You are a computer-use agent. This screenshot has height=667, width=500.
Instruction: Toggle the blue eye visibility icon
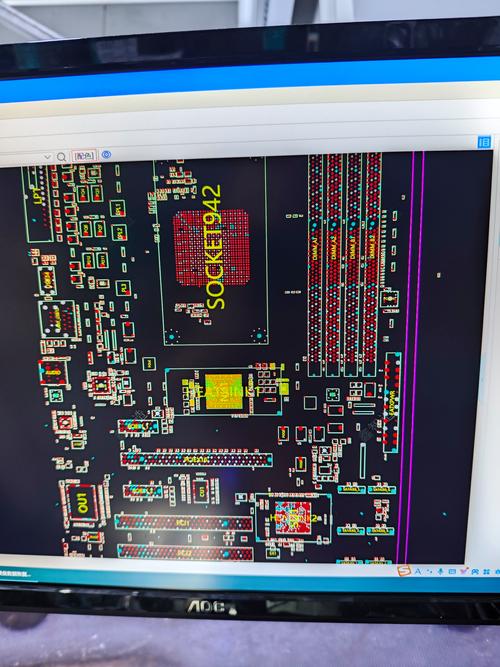(x=106, y=155)
